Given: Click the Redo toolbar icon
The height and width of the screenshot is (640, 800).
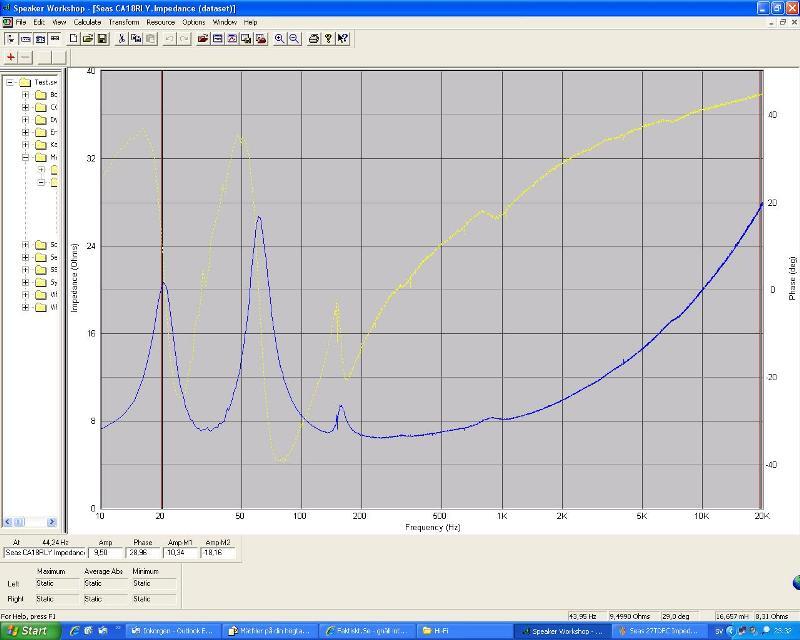Looking at the screenshot, I should [184, 39].
